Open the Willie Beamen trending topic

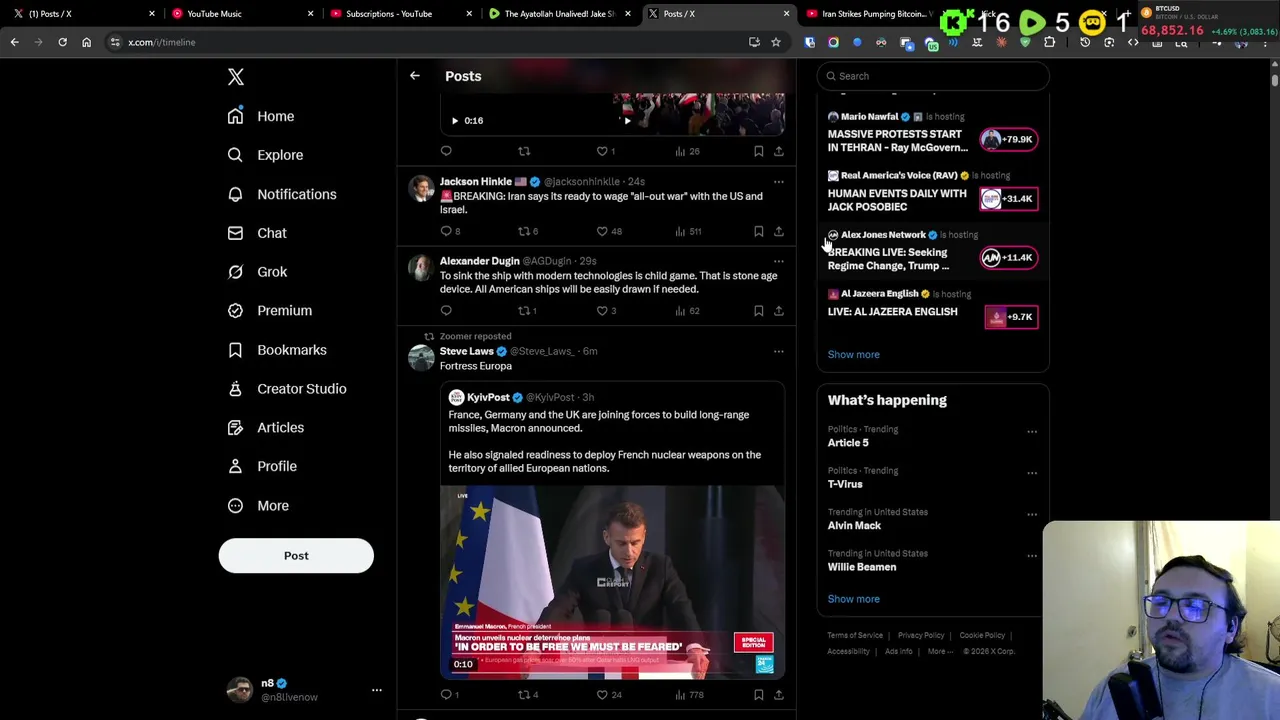862,567
